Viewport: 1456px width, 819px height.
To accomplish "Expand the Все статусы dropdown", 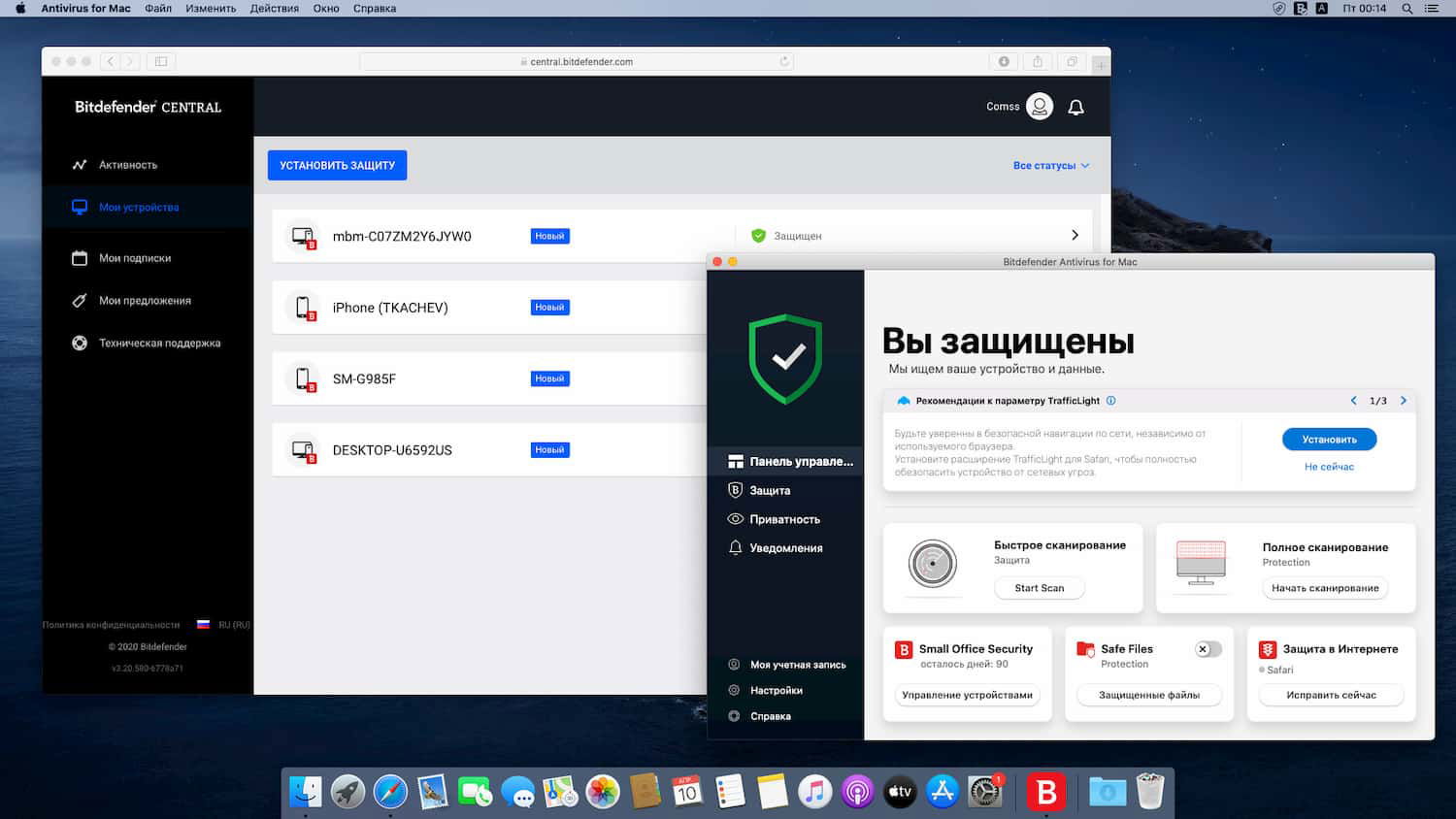I will (1051, 165).
